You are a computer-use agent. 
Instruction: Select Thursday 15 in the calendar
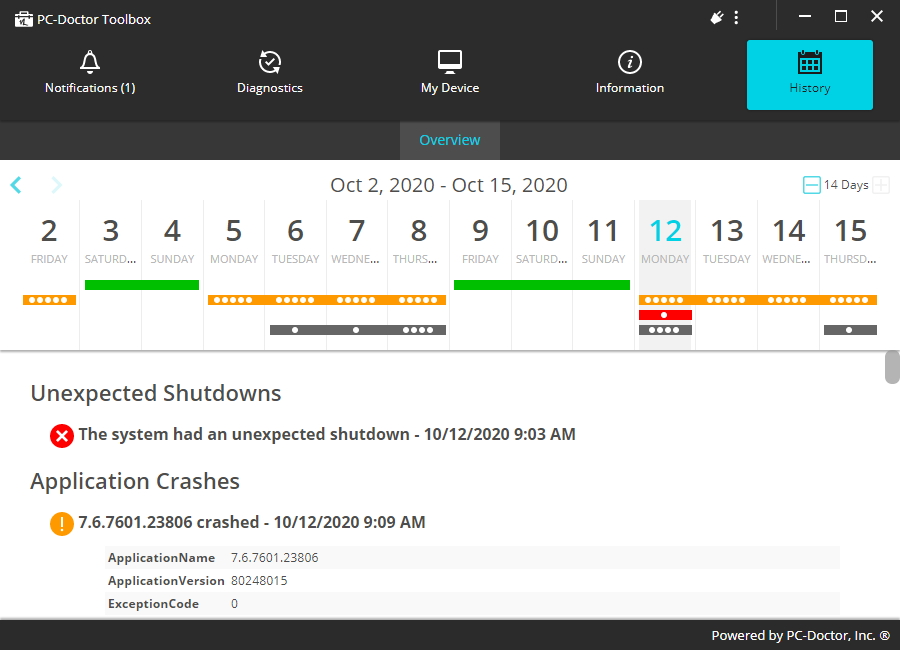coord(850,240)
